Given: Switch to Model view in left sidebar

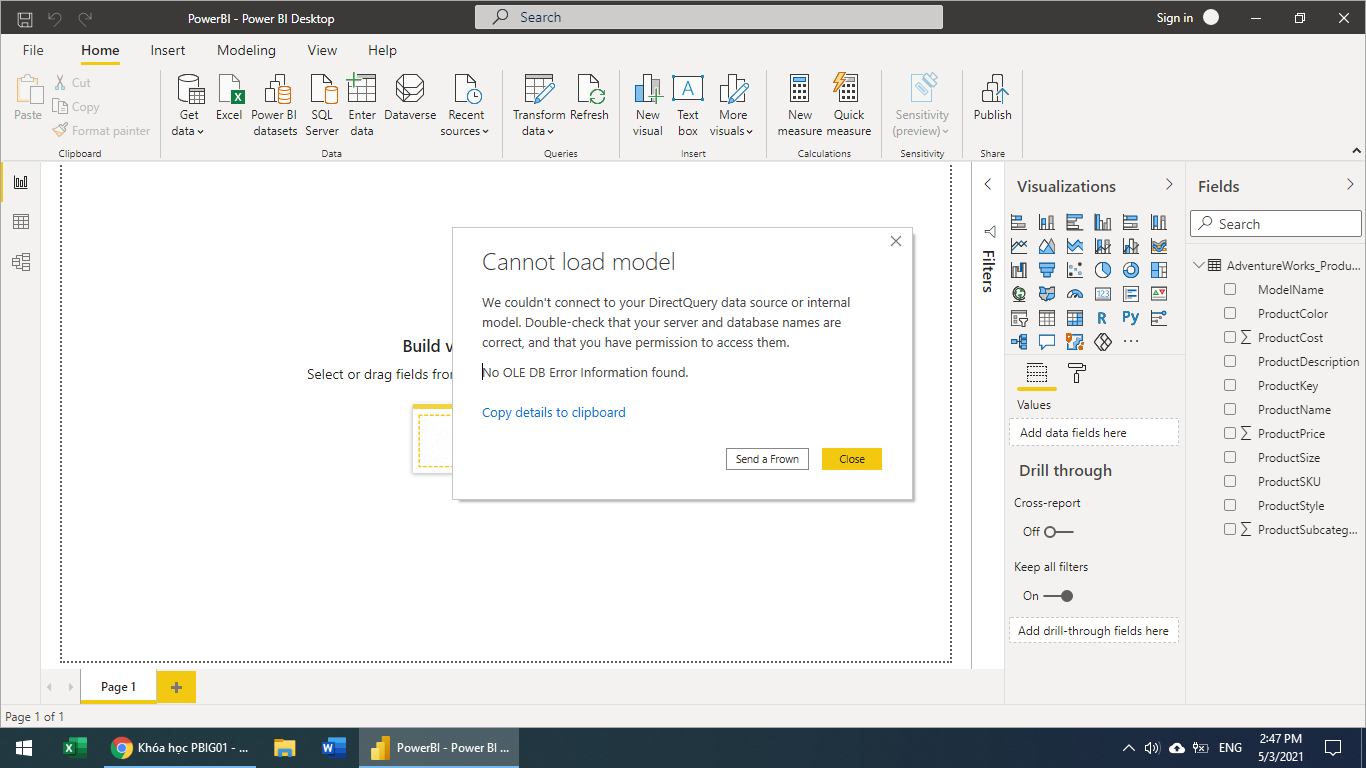Looking at the screenshot, I should click(21, 262).
